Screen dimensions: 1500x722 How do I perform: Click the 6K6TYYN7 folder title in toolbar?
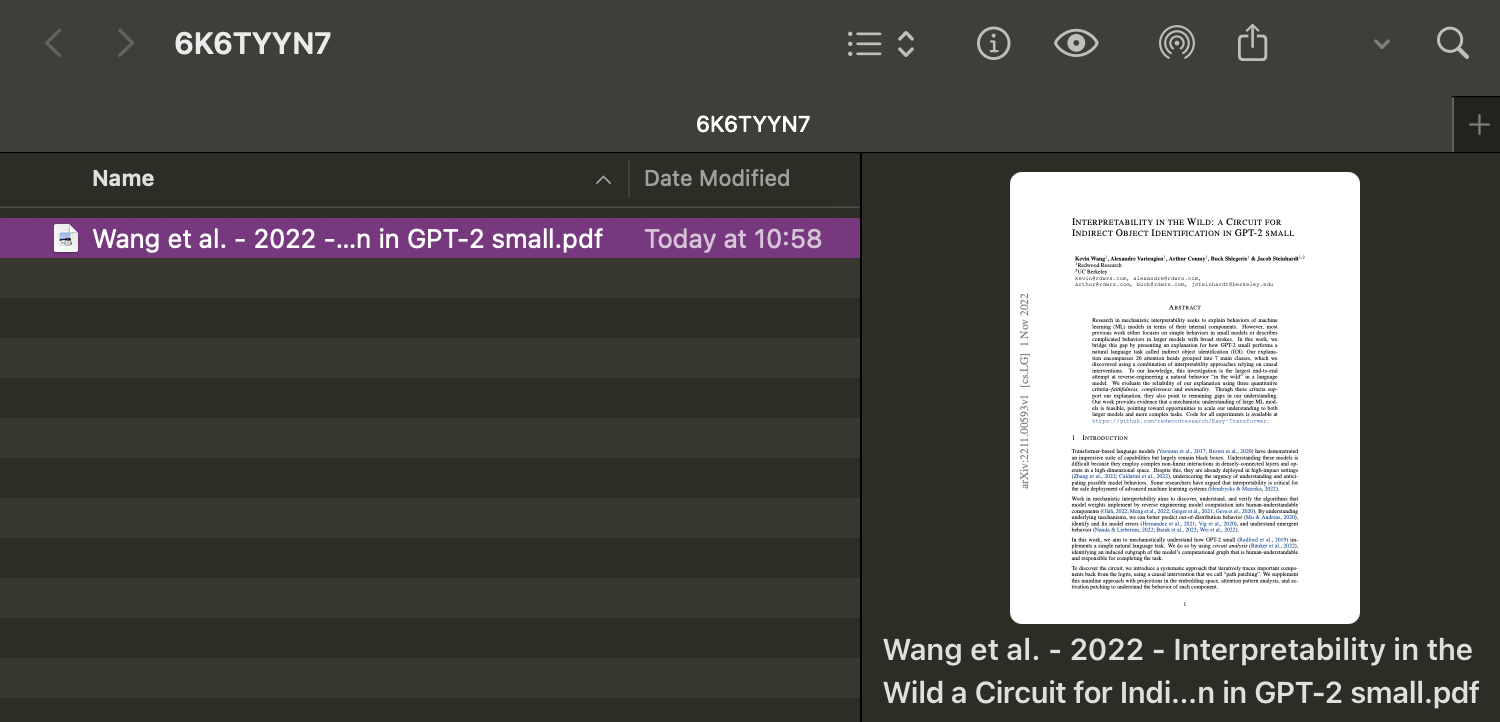click(x=252, y=44)
